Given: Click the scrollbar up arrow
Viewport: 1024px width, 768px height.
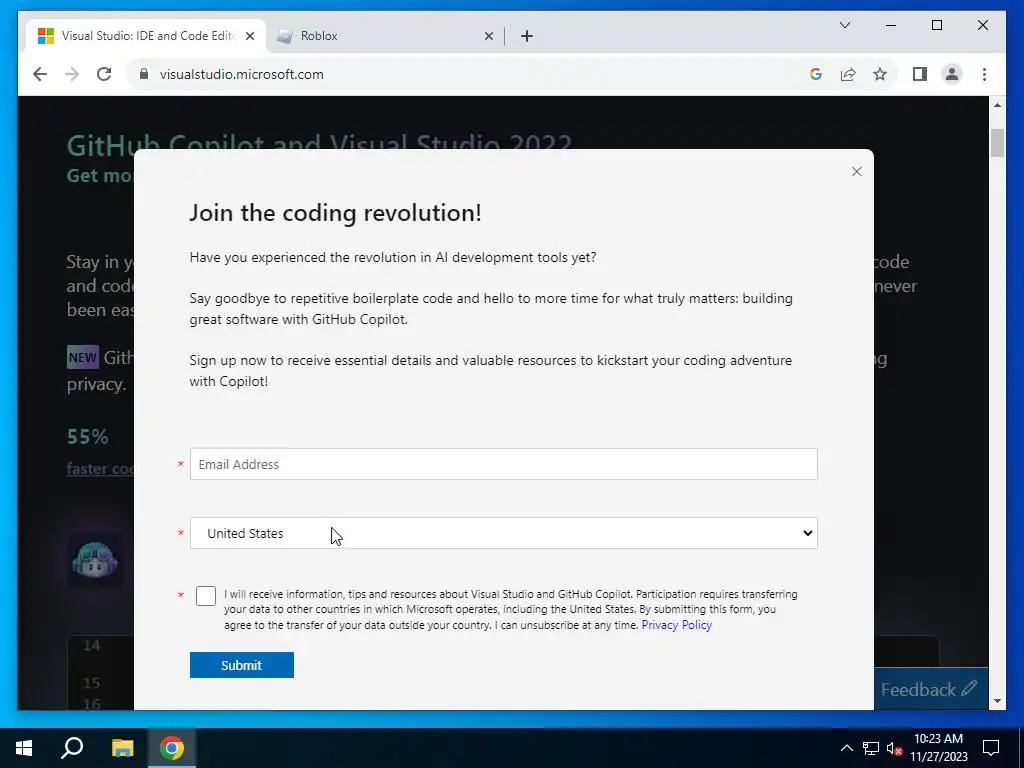Looking at the screenshot, I should click(997, 104).
